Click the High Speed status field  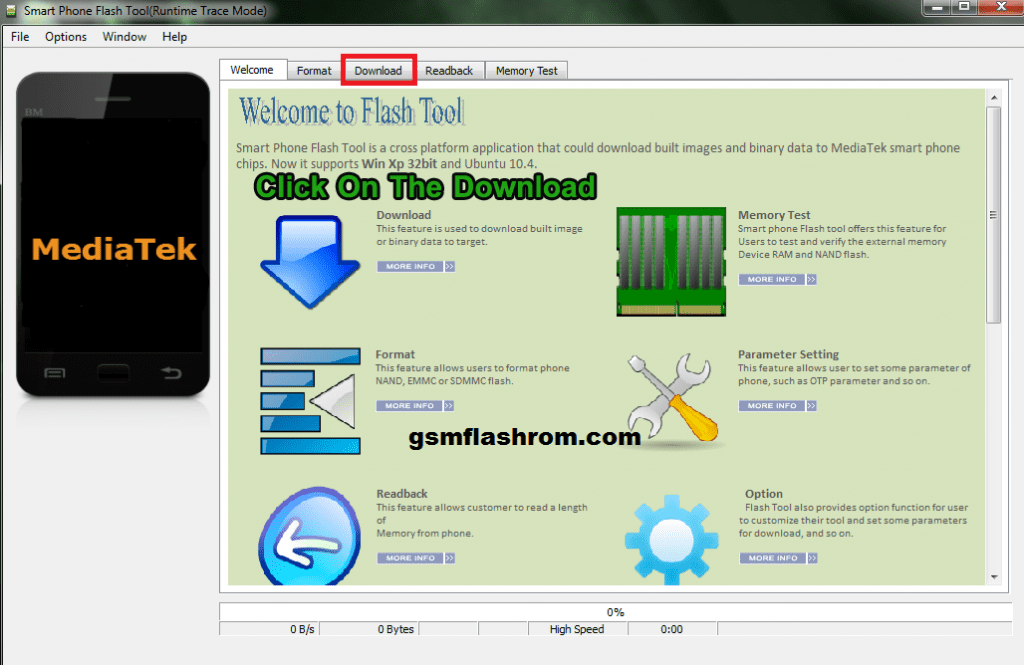(x=578, y=629)
